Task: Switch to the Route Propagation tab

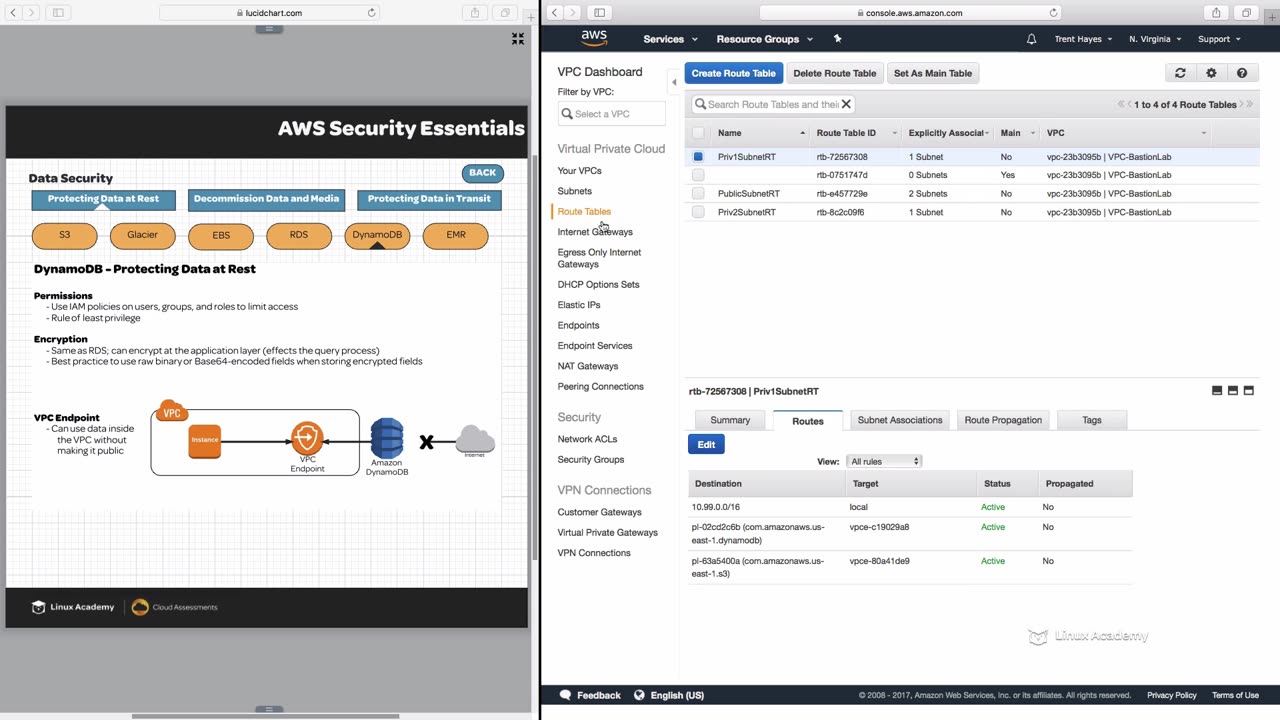Action: pyautogui.click(x=1003, y=420)
